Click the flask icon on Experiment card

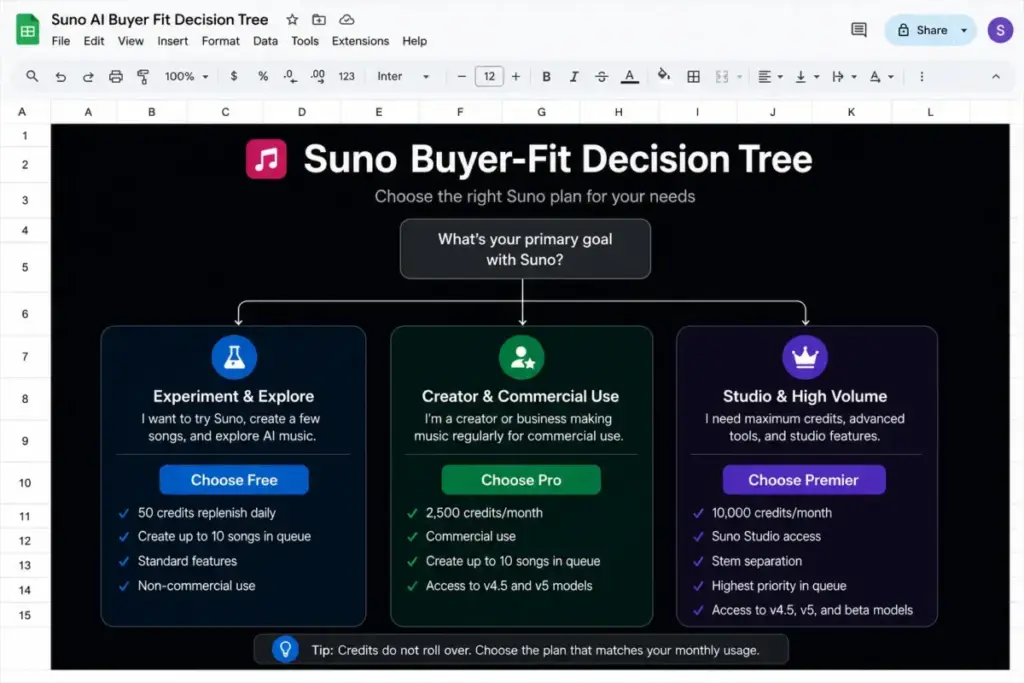coord(234,357)
